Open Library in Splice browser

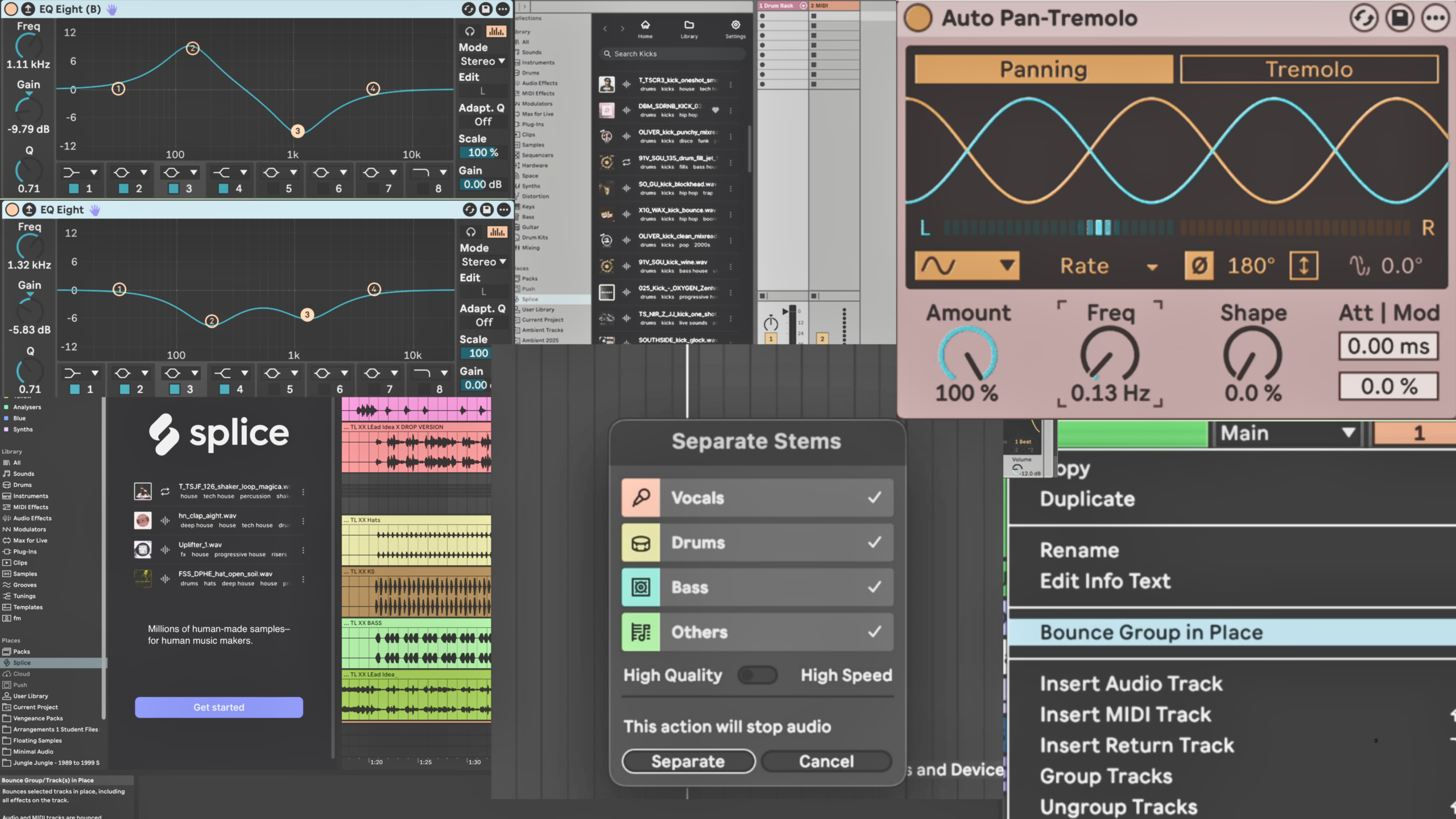689,29
